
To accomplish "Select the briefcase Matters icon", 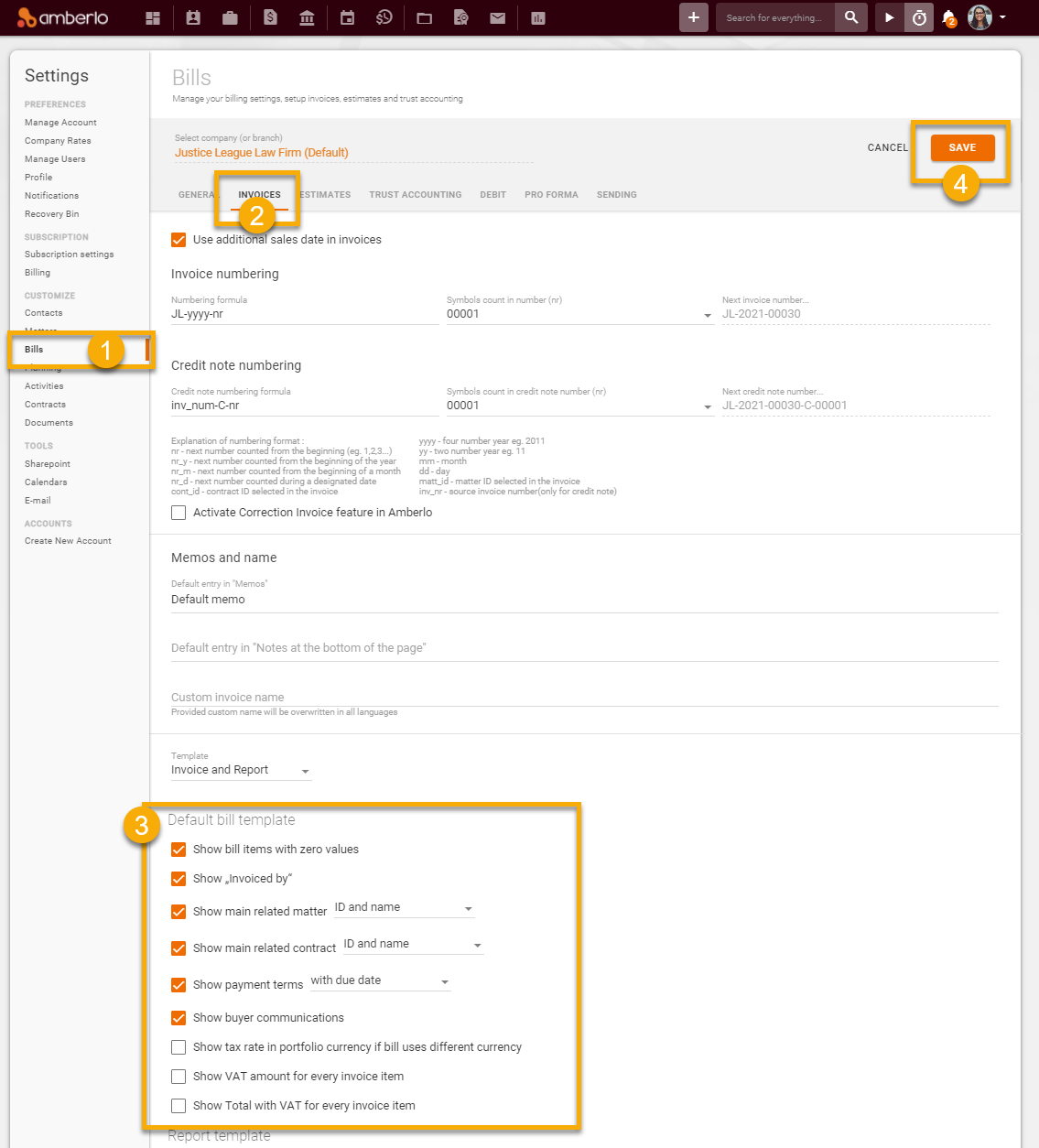I will pos(230,16).
